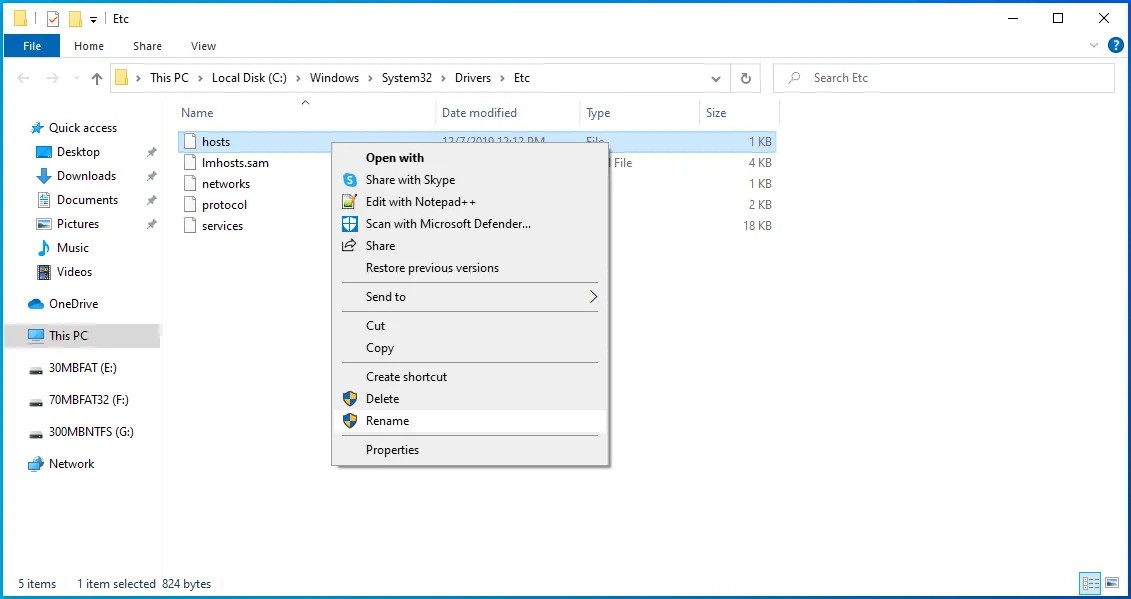This screenshot has height=599, width=1131.
Task: Open the File menu tab
Action: coord(32,46)
